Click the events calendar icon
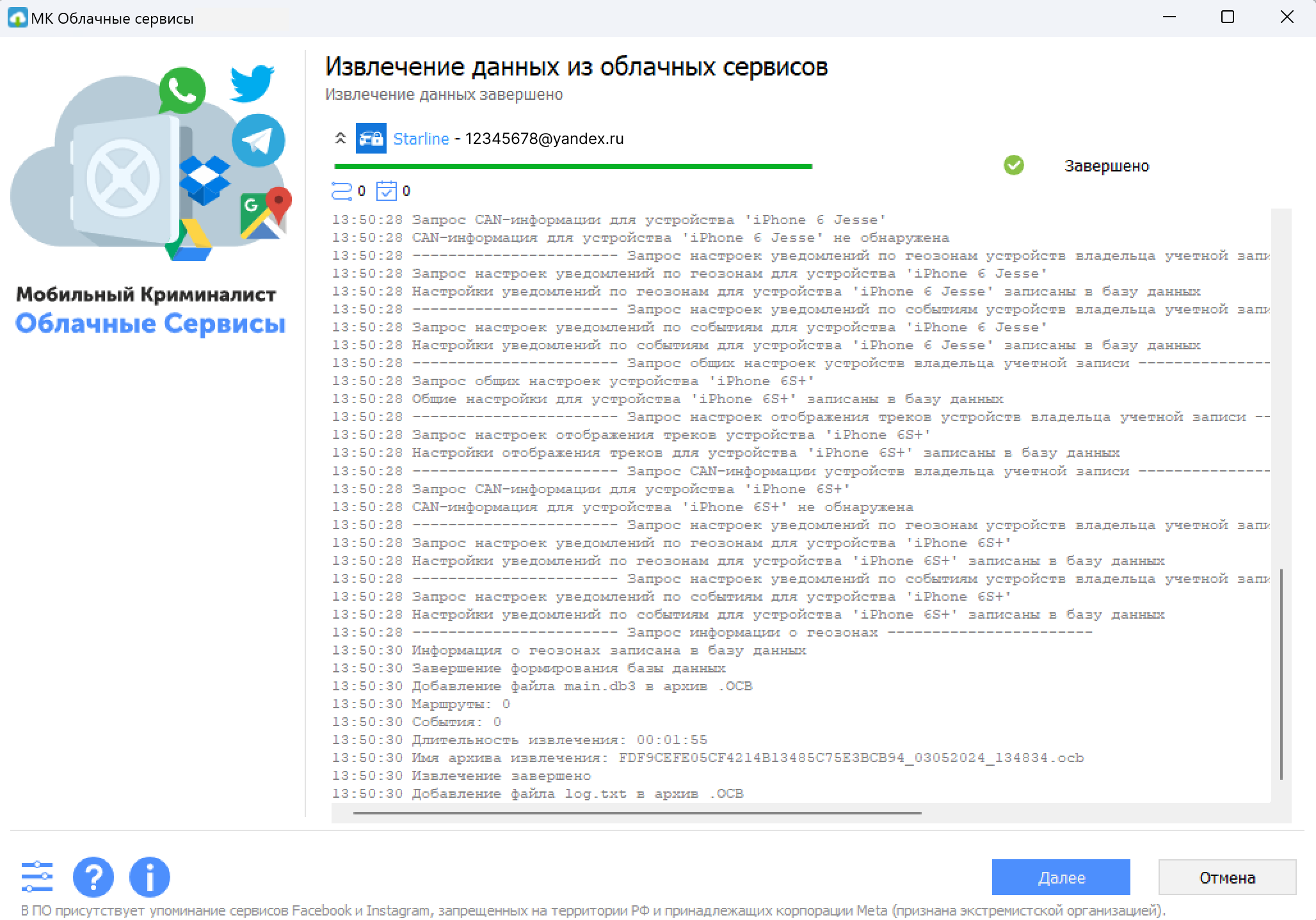1316x920 pixels. pos(387,191)
